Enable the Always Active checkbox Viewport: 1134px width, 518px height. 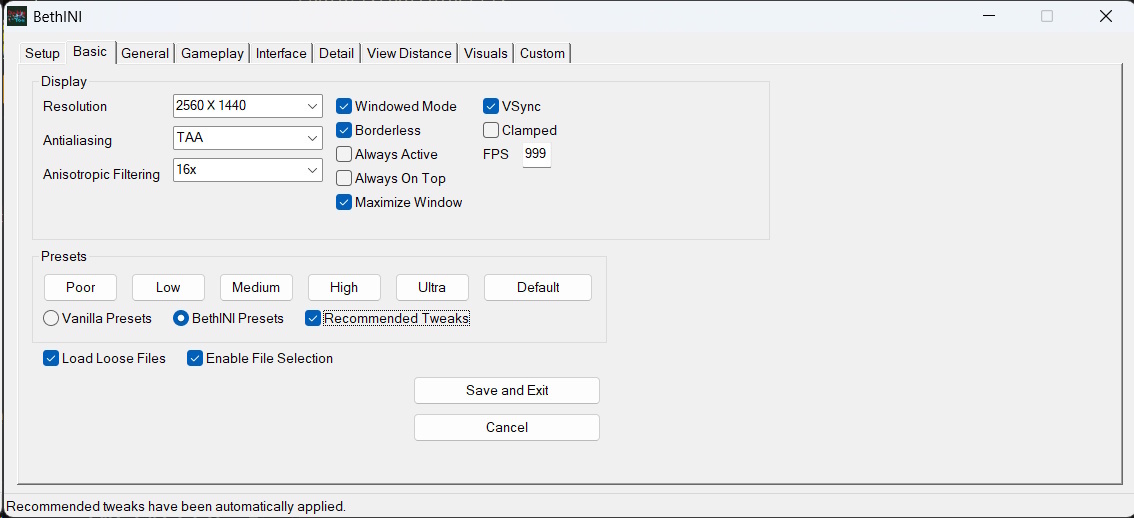pos(344,154)
